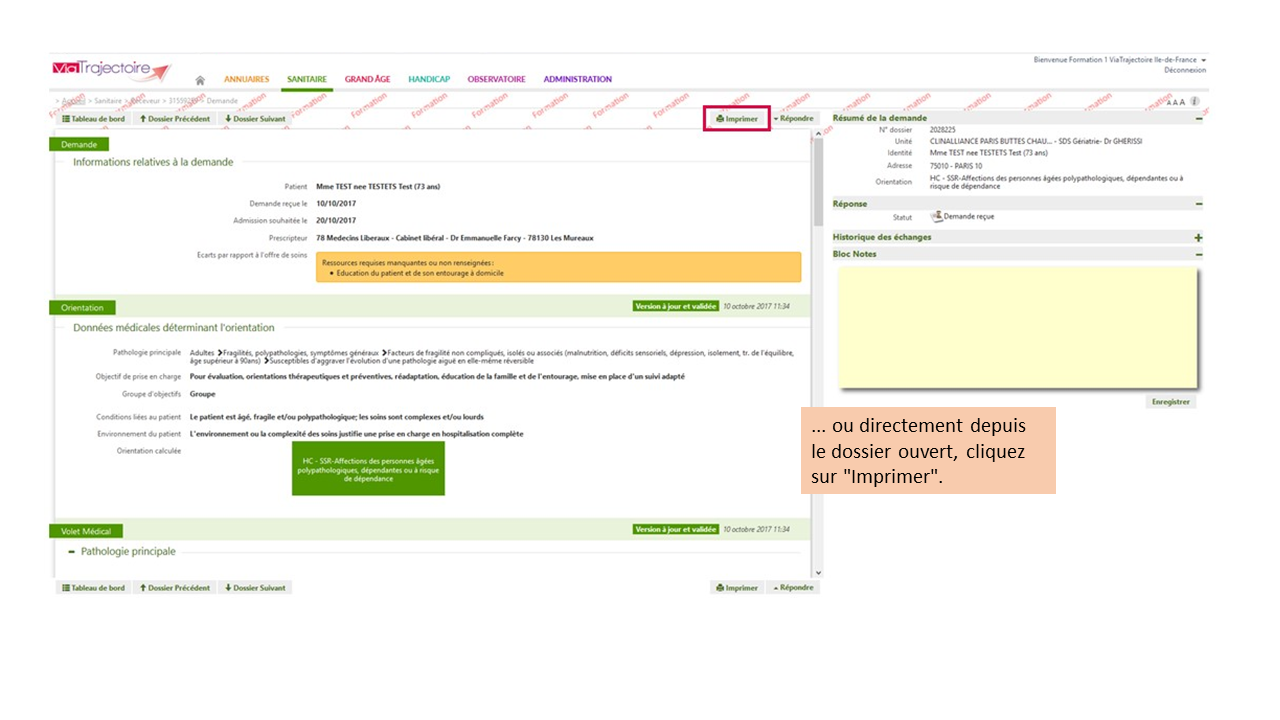Click the Déconnexion link

point(1184,71)
